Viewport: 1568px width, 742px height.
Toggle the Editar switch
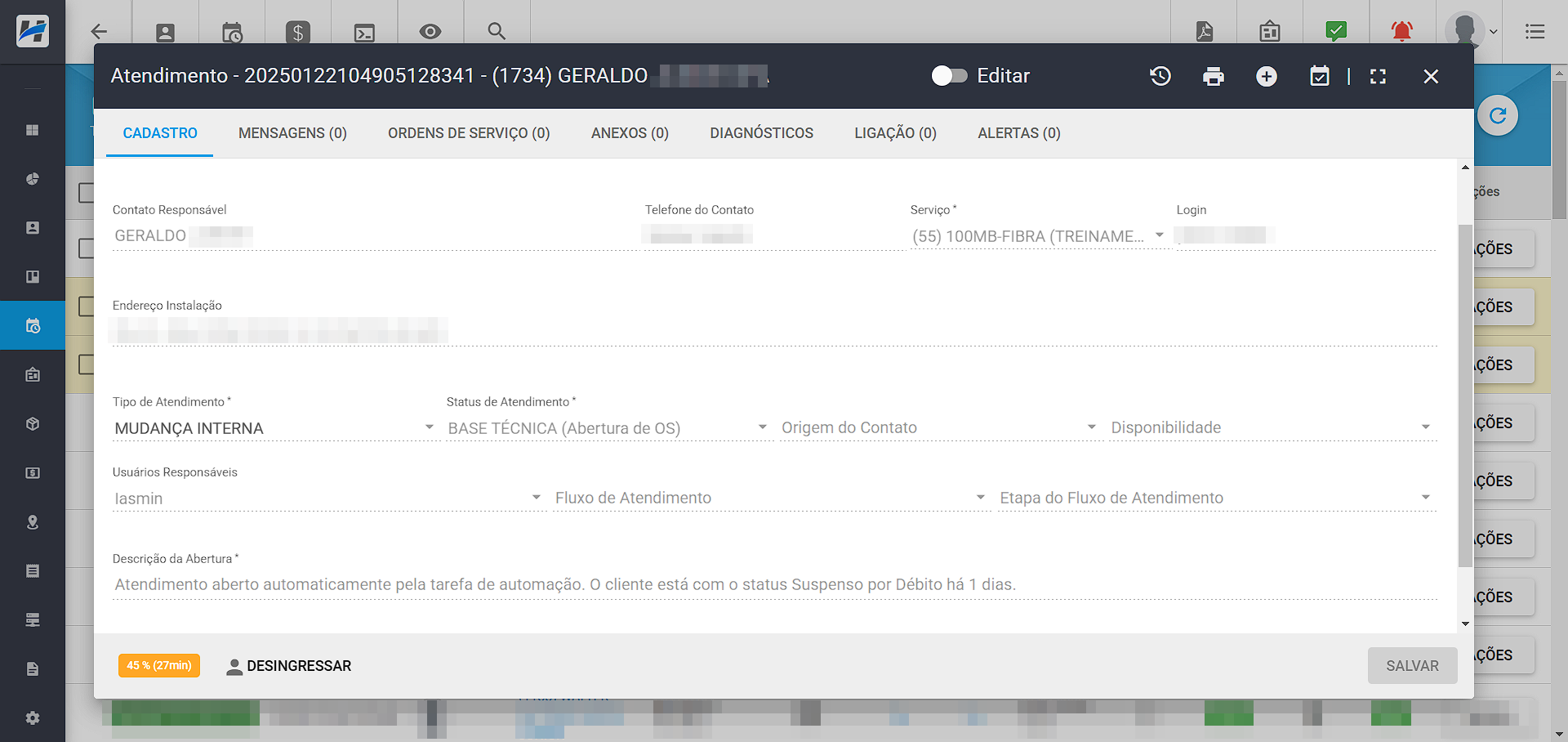point(949,76)
